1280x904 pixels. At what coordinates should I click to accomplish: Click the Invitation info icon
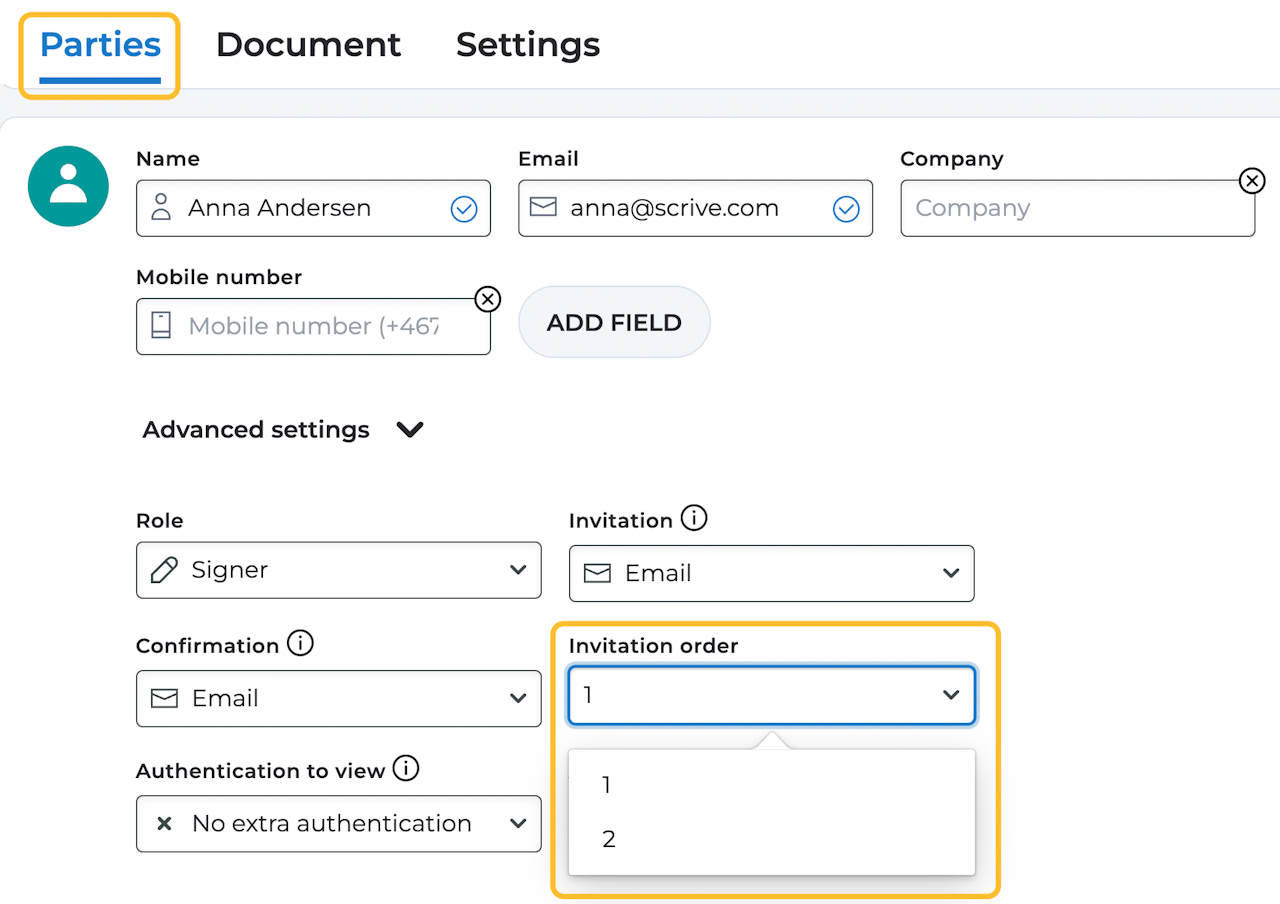click(x=693, y=518)
